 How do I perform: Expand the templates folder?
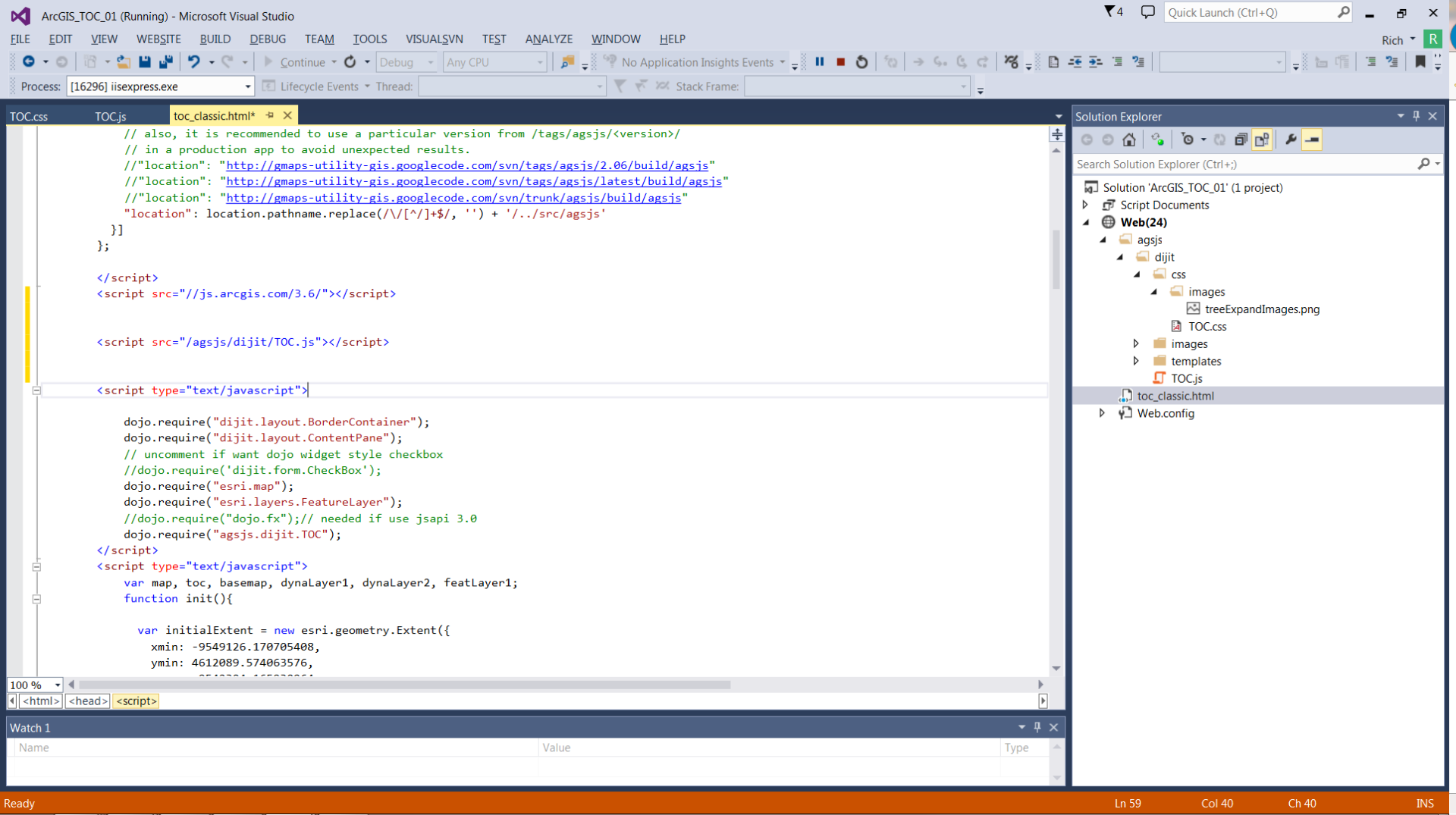click(1136, 361)
